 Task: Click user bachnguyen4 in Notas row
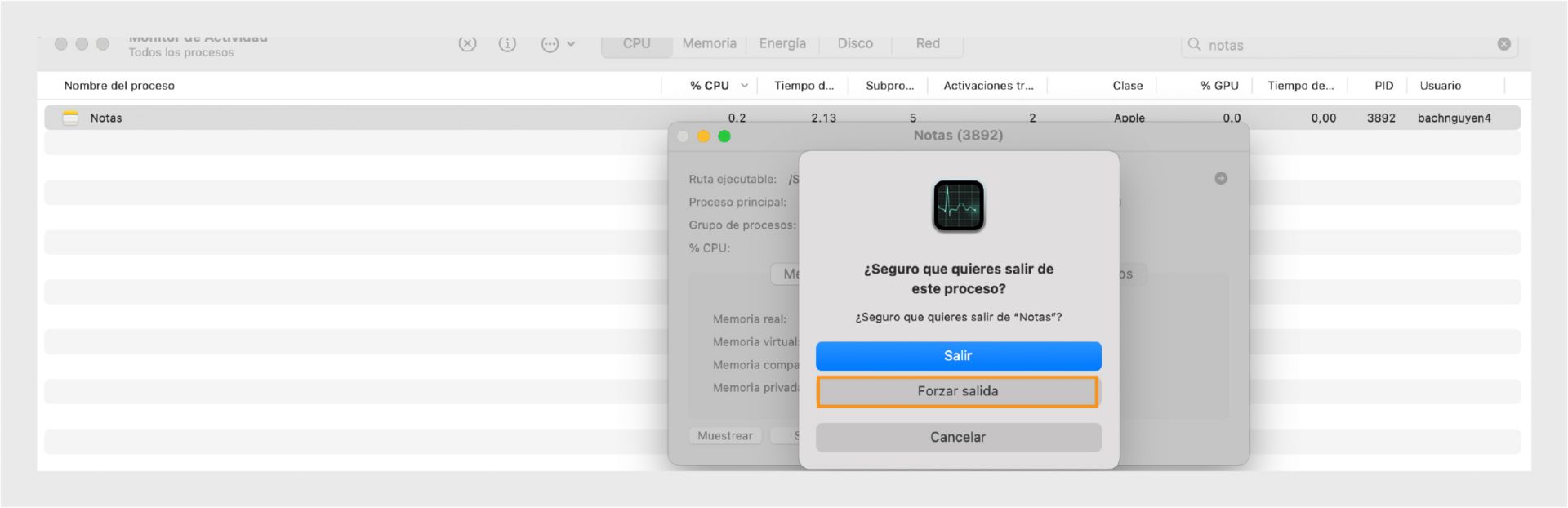click(1454, 118)
